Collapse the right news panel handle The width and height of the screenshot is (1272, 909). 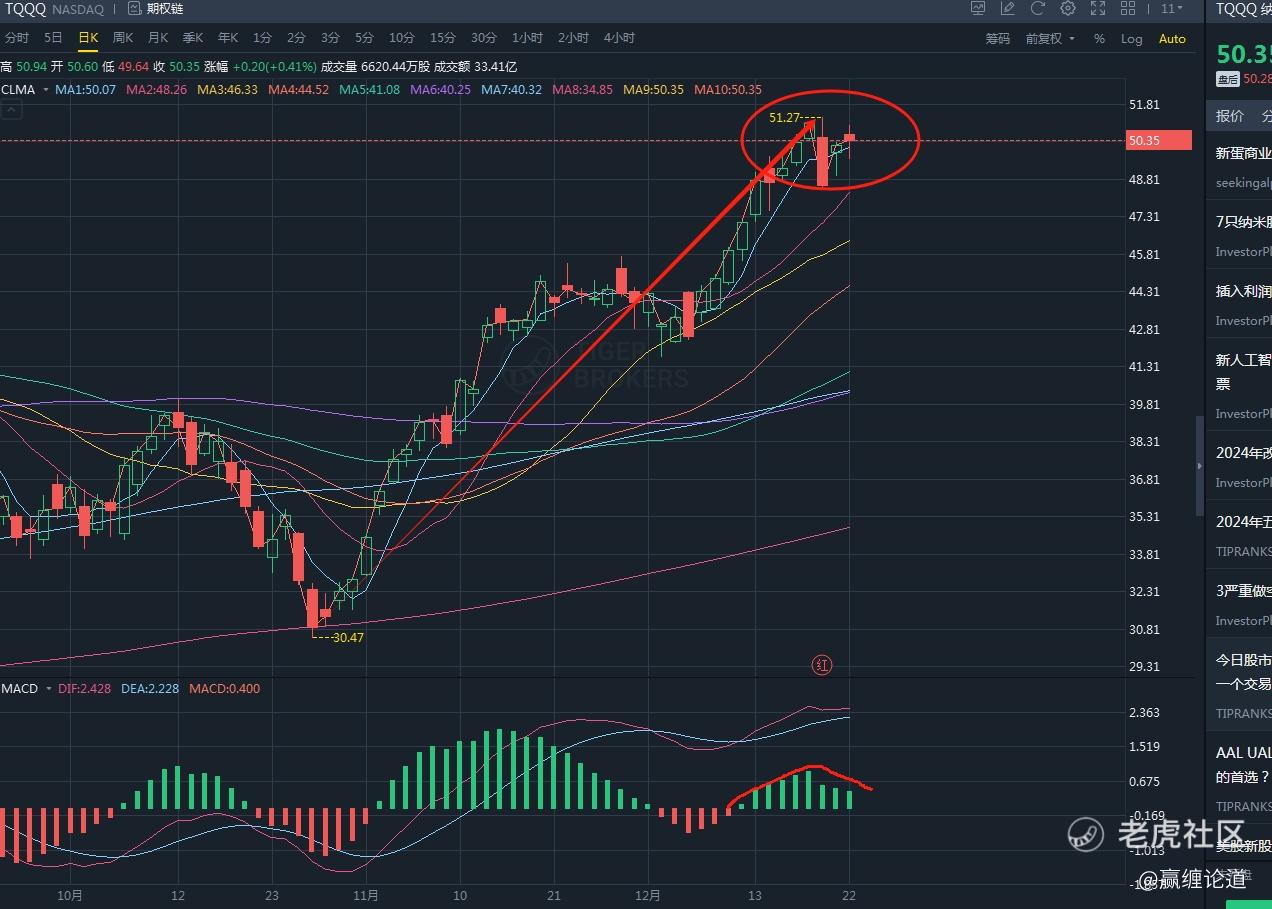pyautogui.click(x=1200, y=466)
